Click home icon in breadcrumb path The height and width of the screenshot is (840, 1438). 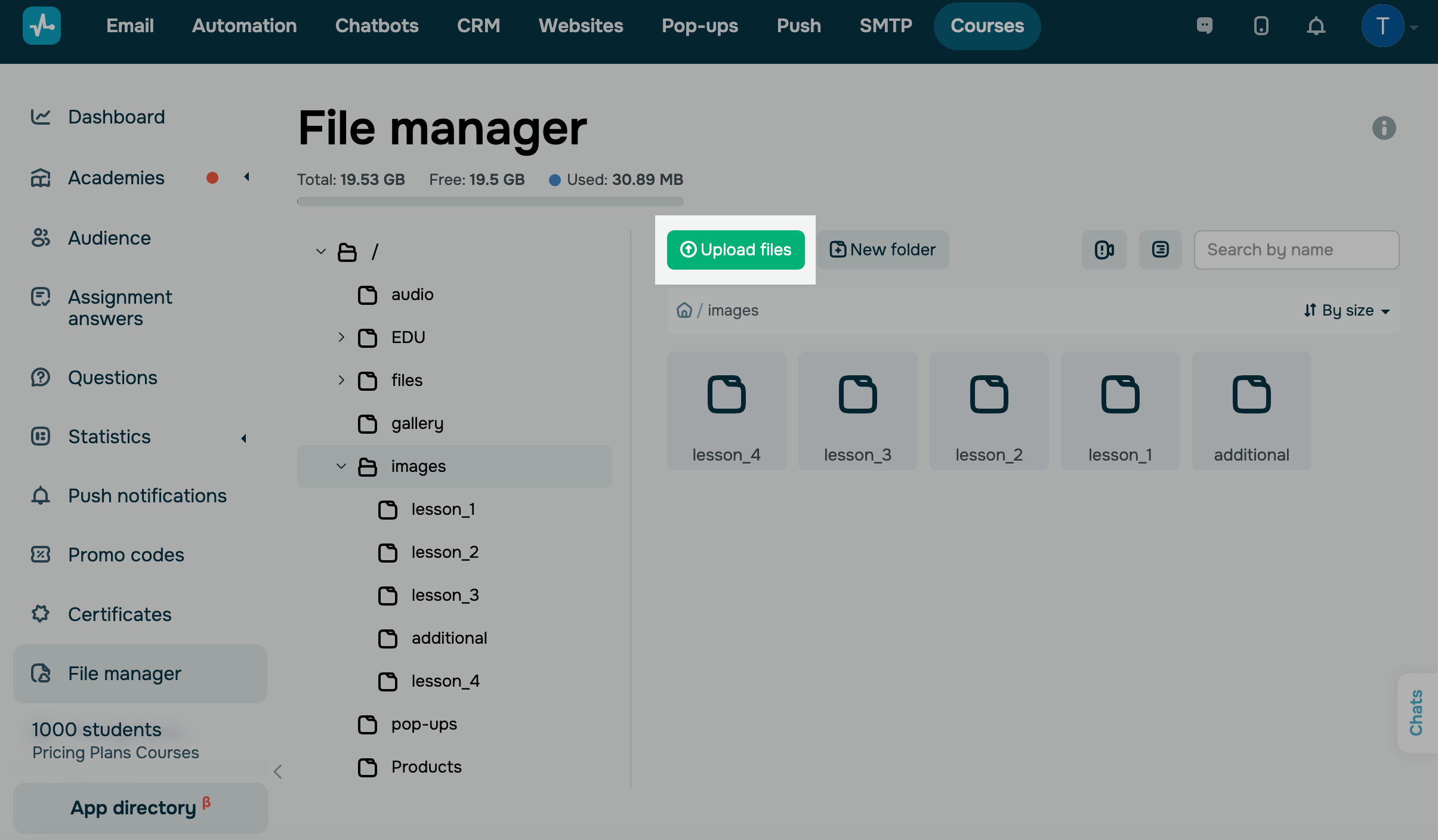pyautogui.click(x=684, y=310)
